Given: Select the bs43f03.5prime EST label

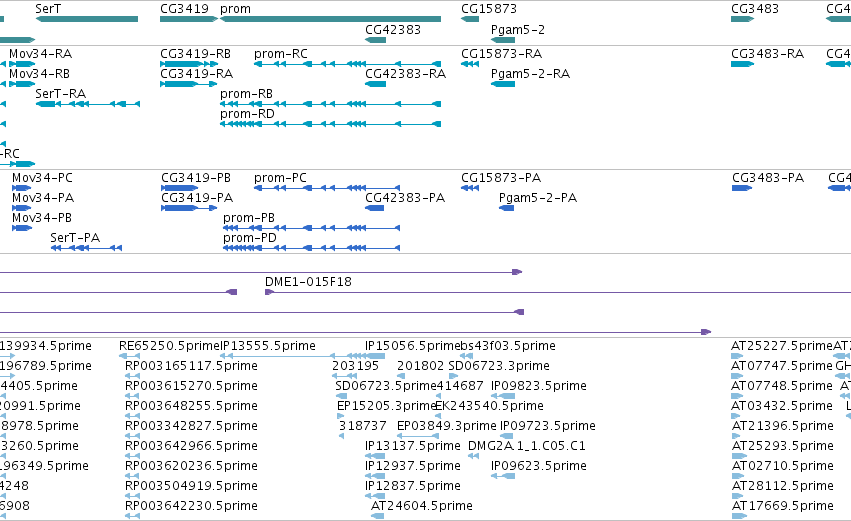Looking at the screenshot, I should pos(508,346).
